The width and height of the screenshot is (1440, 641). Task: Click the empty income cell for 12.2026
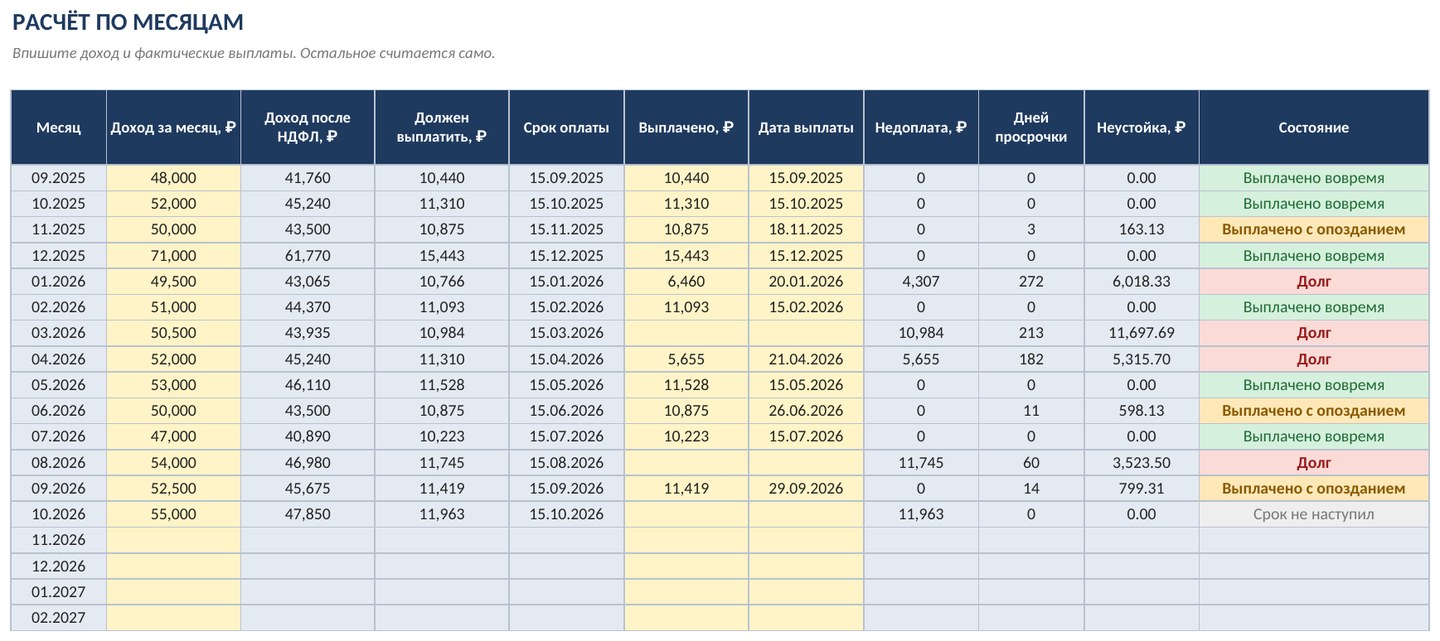[x=173, y=566]
